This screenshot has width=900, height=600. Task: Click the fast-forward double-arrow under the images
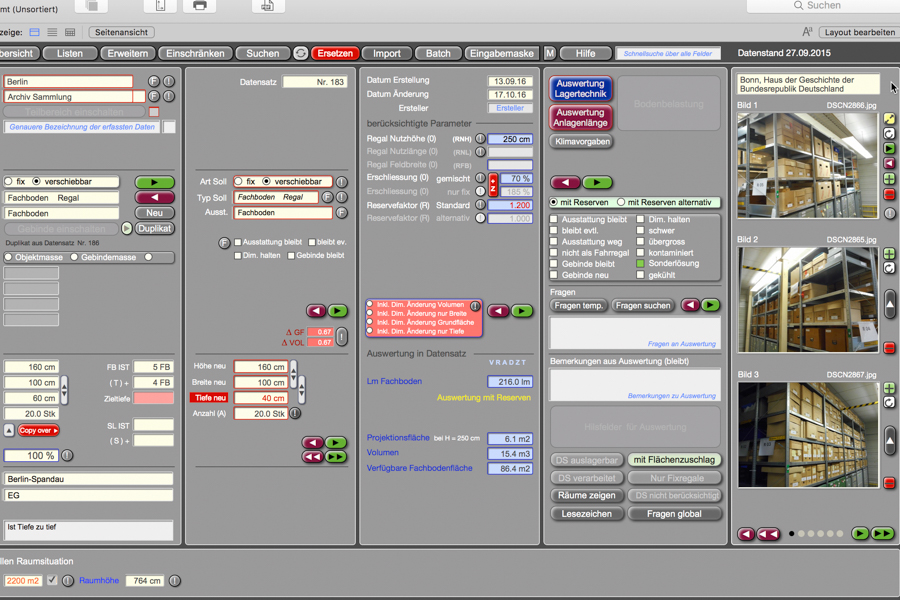pyautogui.click(x=882, y=534)
